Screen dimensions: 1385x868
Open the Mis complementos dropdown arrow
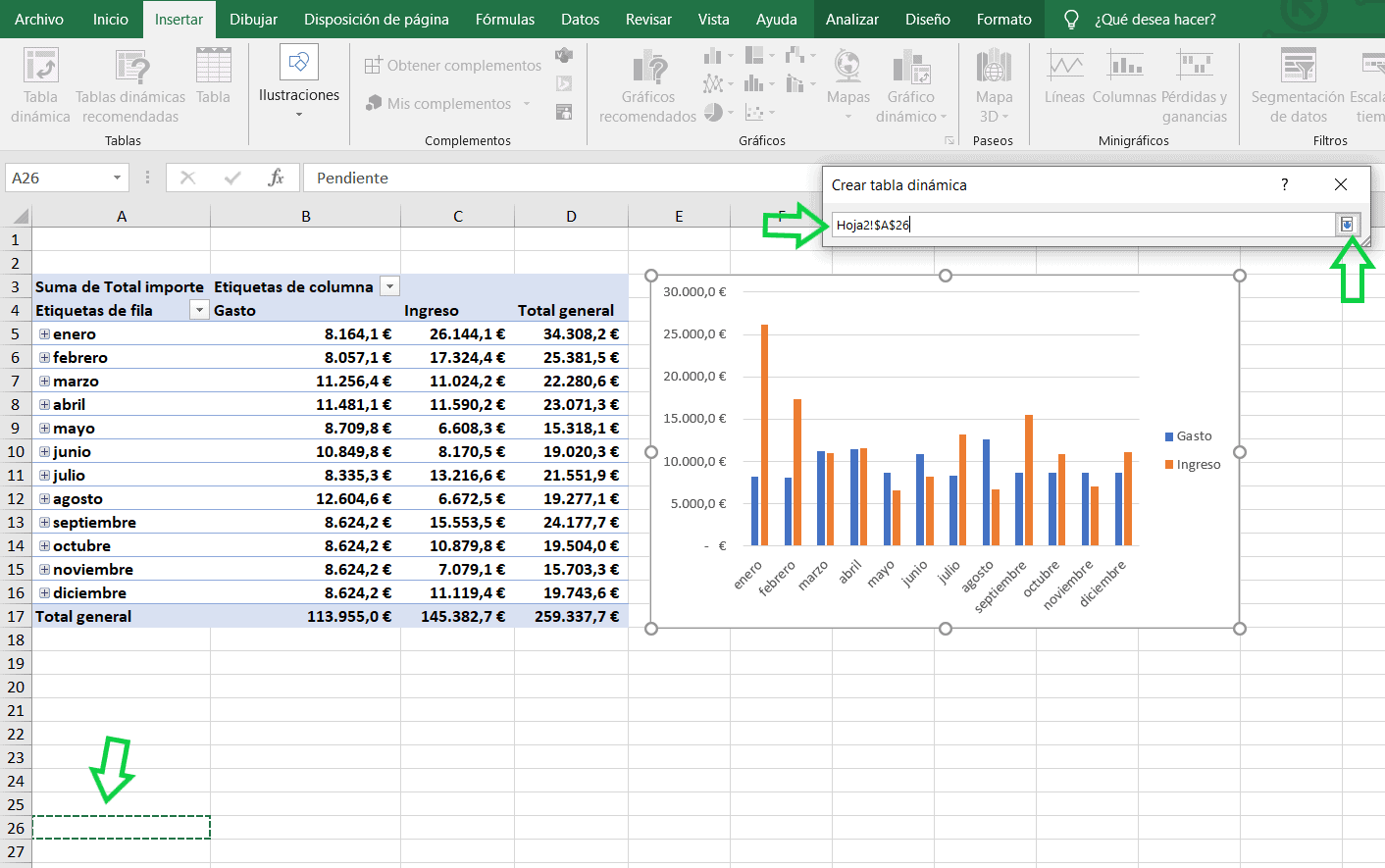coord(527,104)
